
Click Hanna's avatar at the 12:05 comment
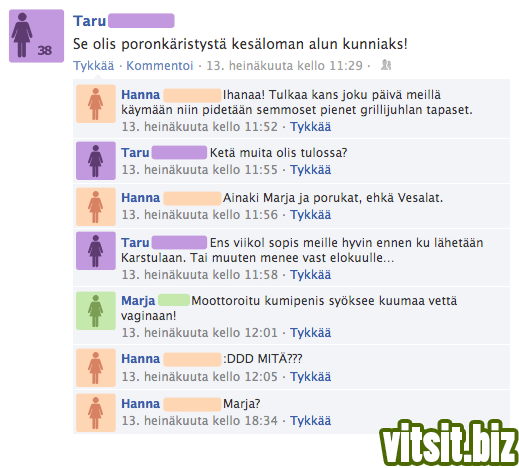pyautogui.click(x=96, y=368)
